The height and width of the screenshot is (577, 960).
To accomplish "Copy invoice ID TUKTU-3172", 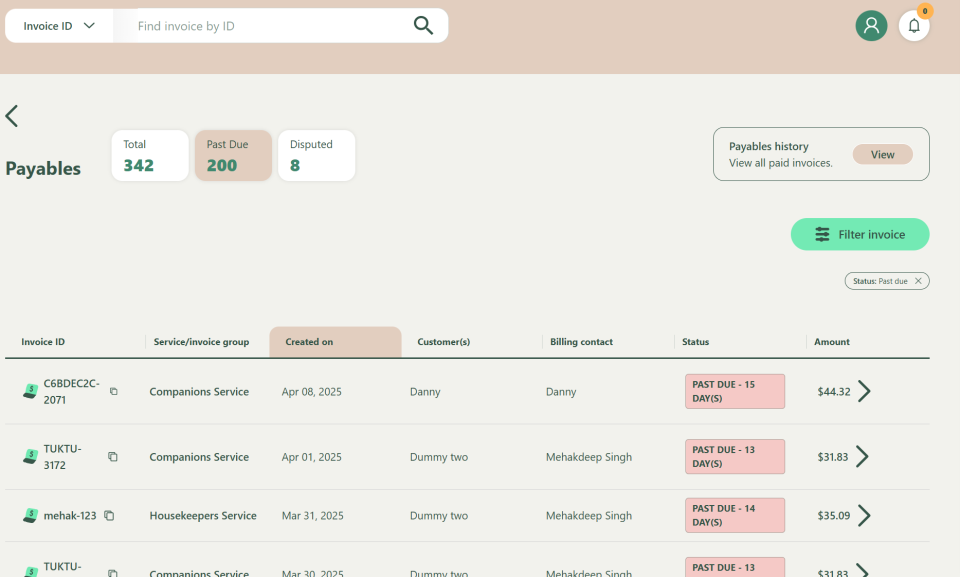I will point(112,457).
